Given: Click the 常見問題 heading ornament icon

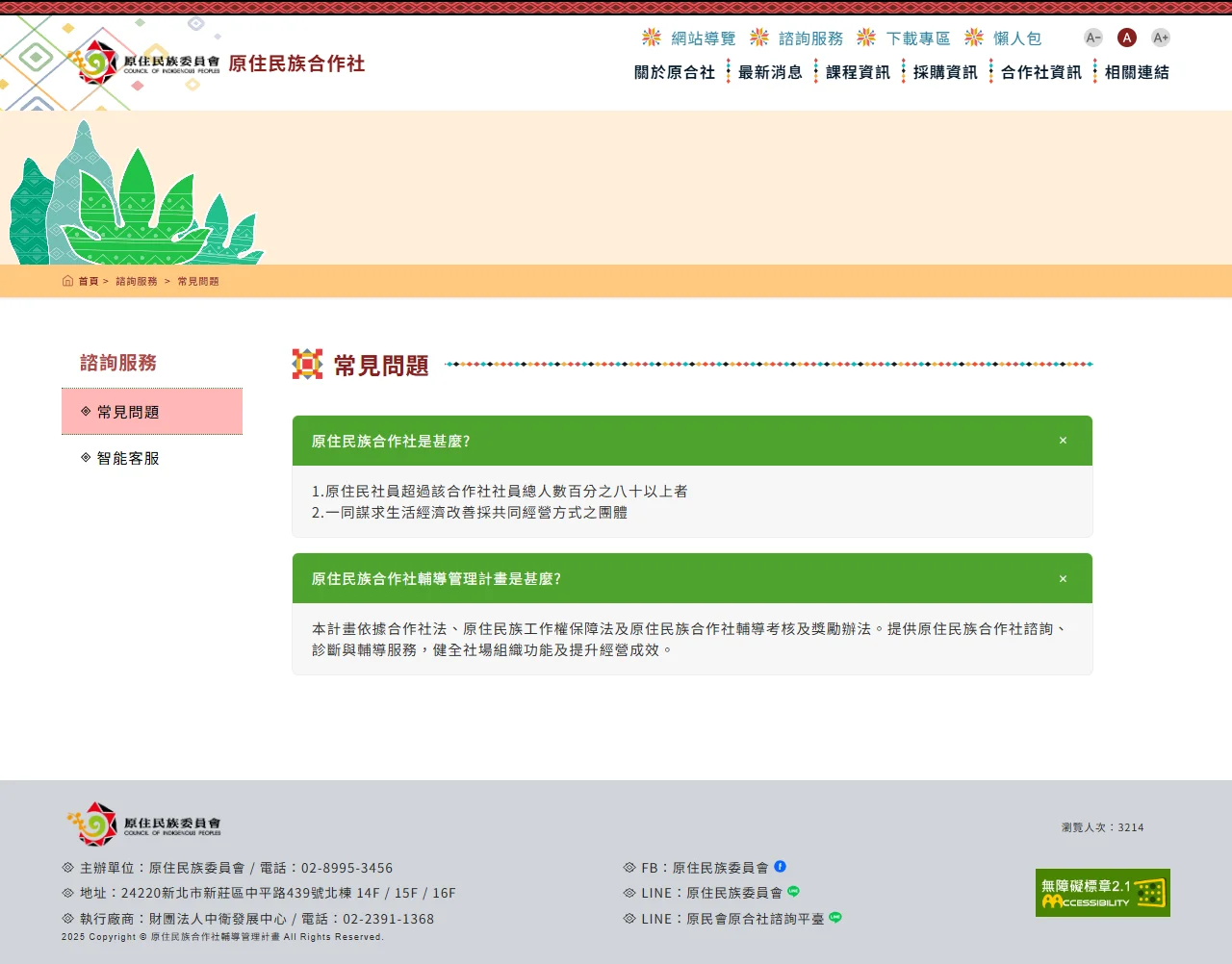Looking at the screenshot, I should click(307, 364).
